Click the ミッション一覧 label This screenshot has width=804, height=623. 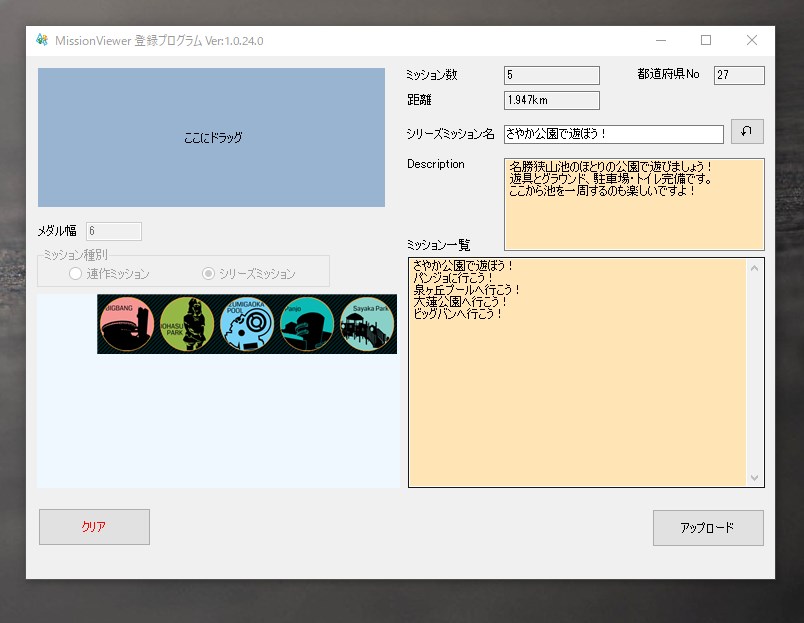coord(438,245)
